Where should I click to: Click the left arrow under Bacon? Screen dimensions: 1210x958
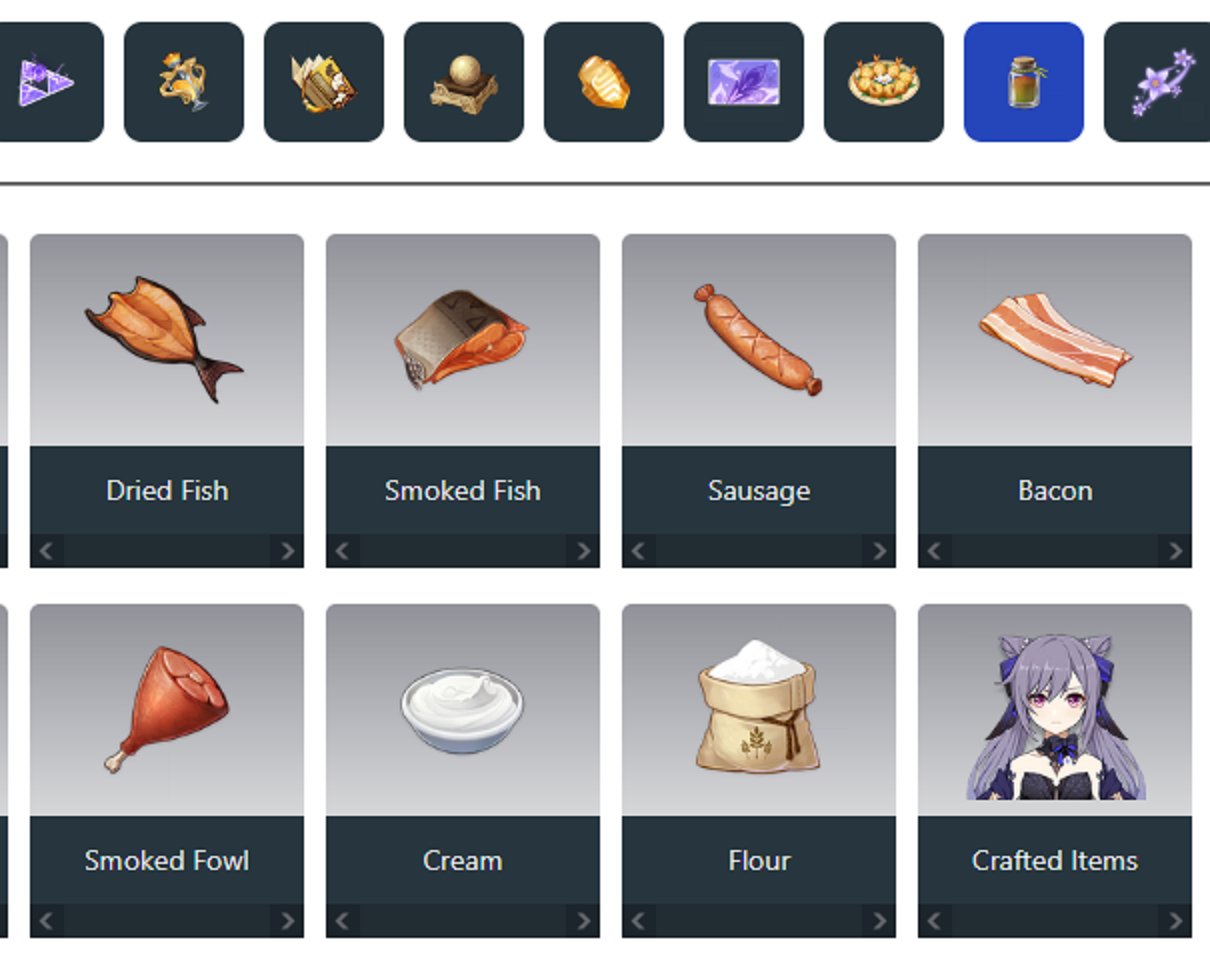[935, 551]
